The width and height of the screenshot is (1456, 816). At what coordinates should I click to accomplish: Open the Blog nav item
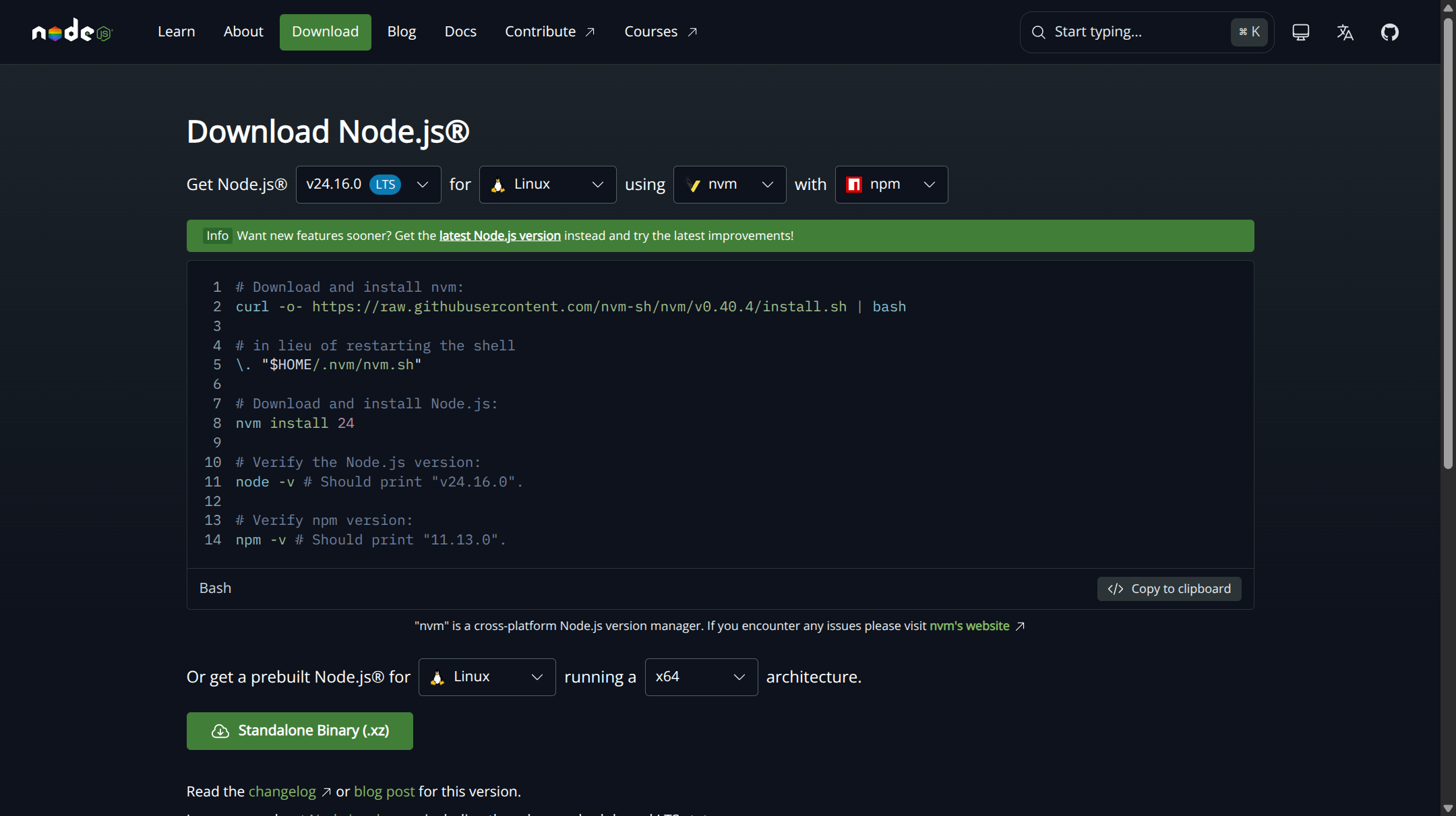click(402, 32)
